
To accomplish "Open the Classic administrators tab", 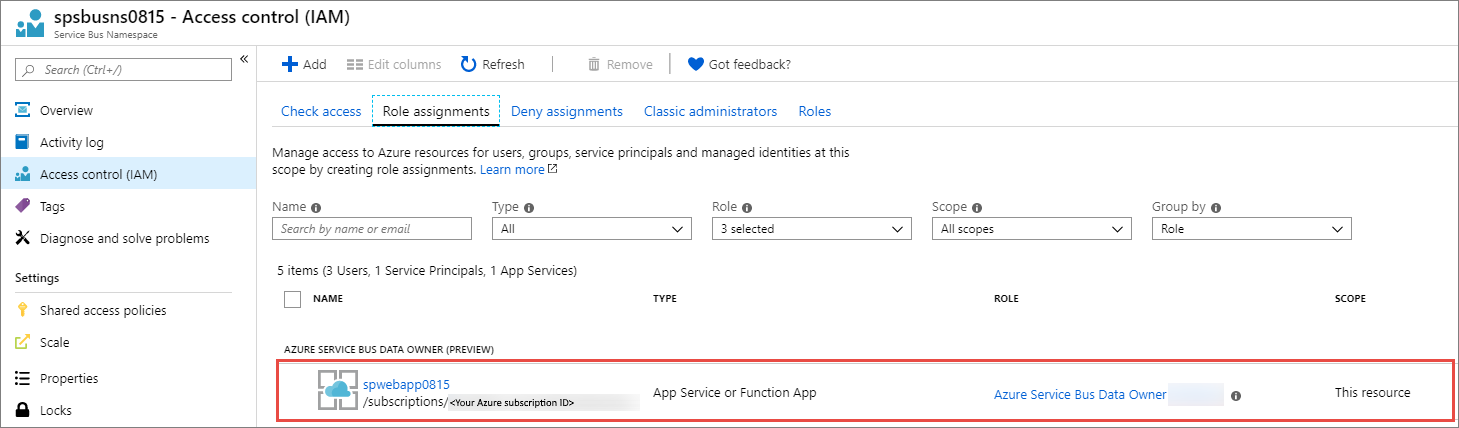I will pos(710,111).
